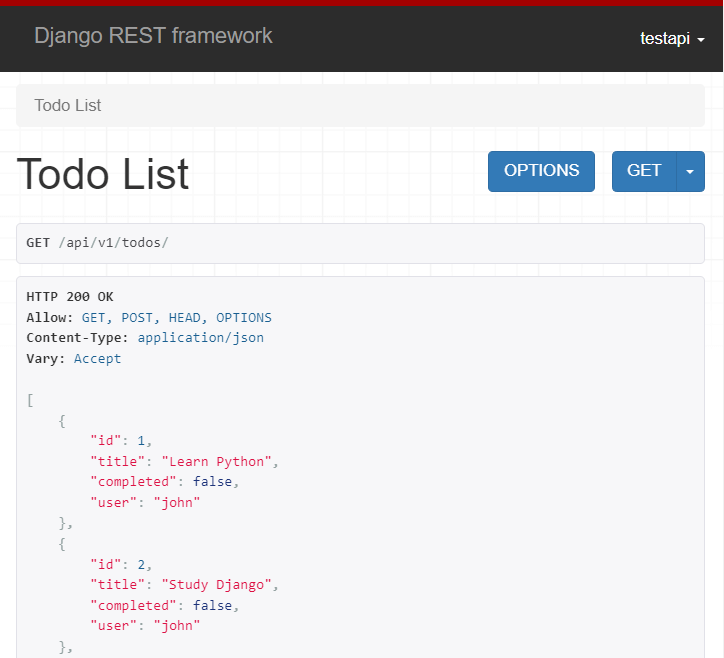Click the Allow header methods list
The width and height of the screenshot is (724, 658).
(176, 317)
